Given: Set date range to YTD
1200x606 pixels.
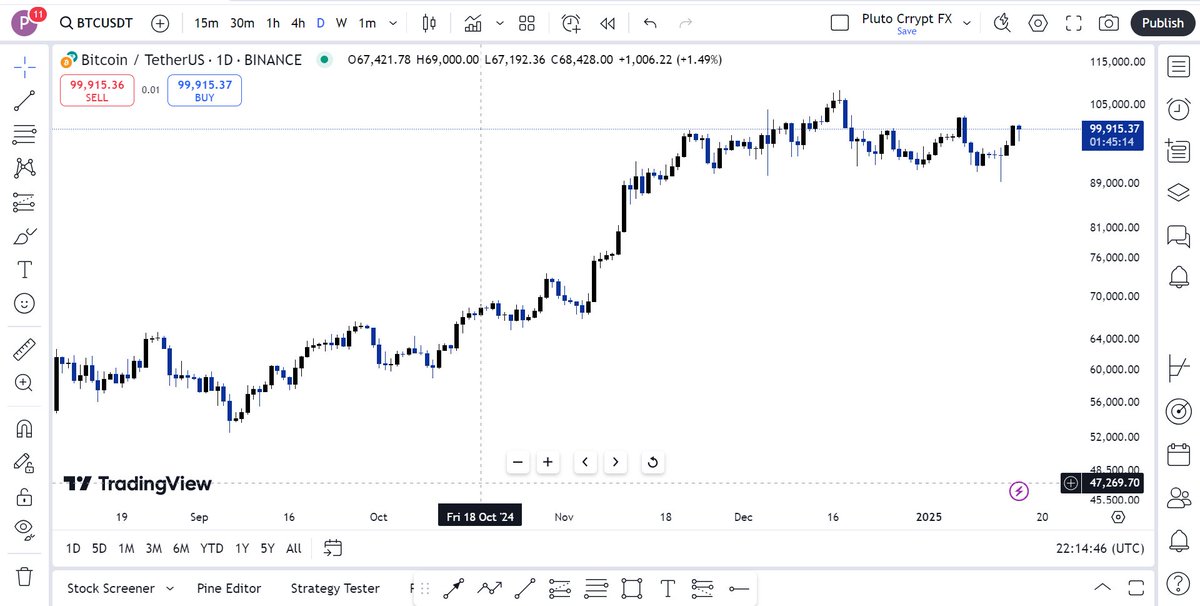Looking at the screenshot, I should [x=211, y=548].
